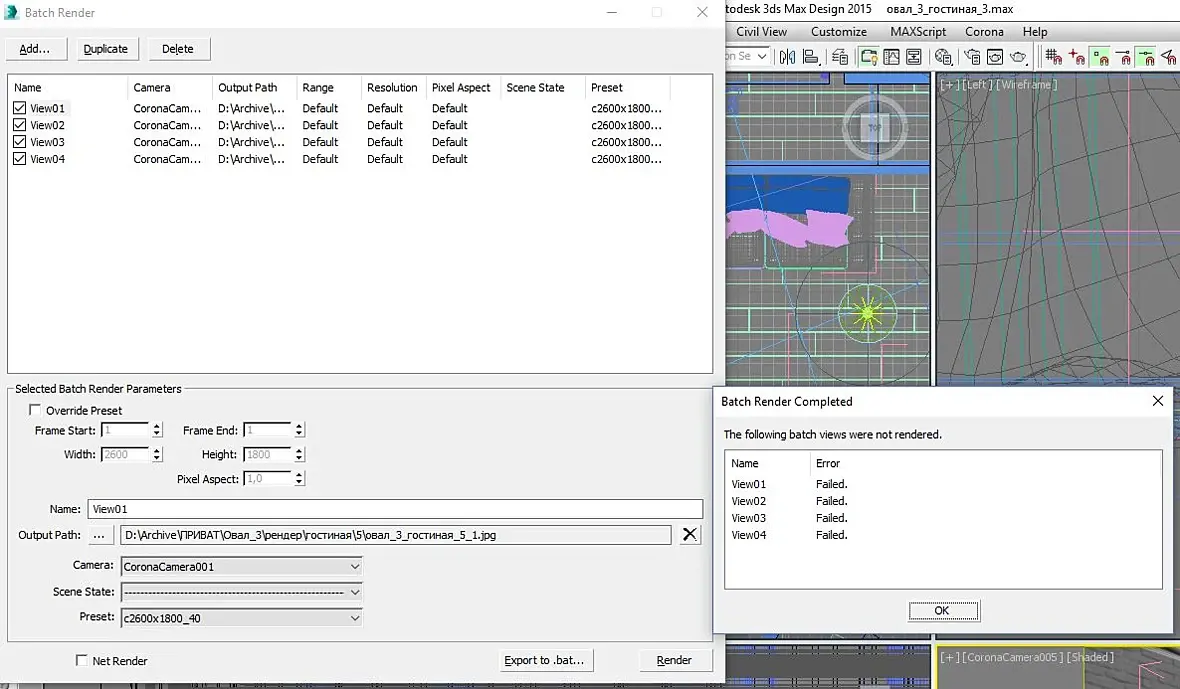The height and width of the screenshot is (689, 1180).
Task: Toggle the Net Render checkbox
Action: click(82, 661)
